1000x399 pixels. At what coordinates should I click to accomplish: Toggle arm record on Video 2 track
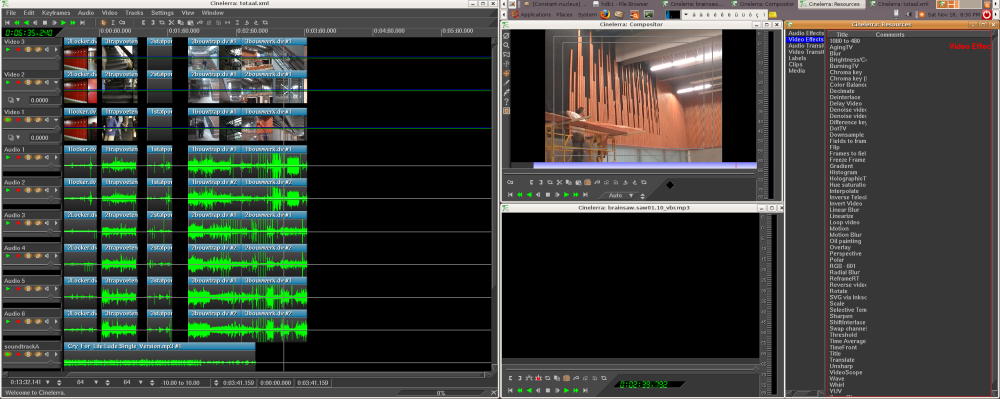point(18,82)
